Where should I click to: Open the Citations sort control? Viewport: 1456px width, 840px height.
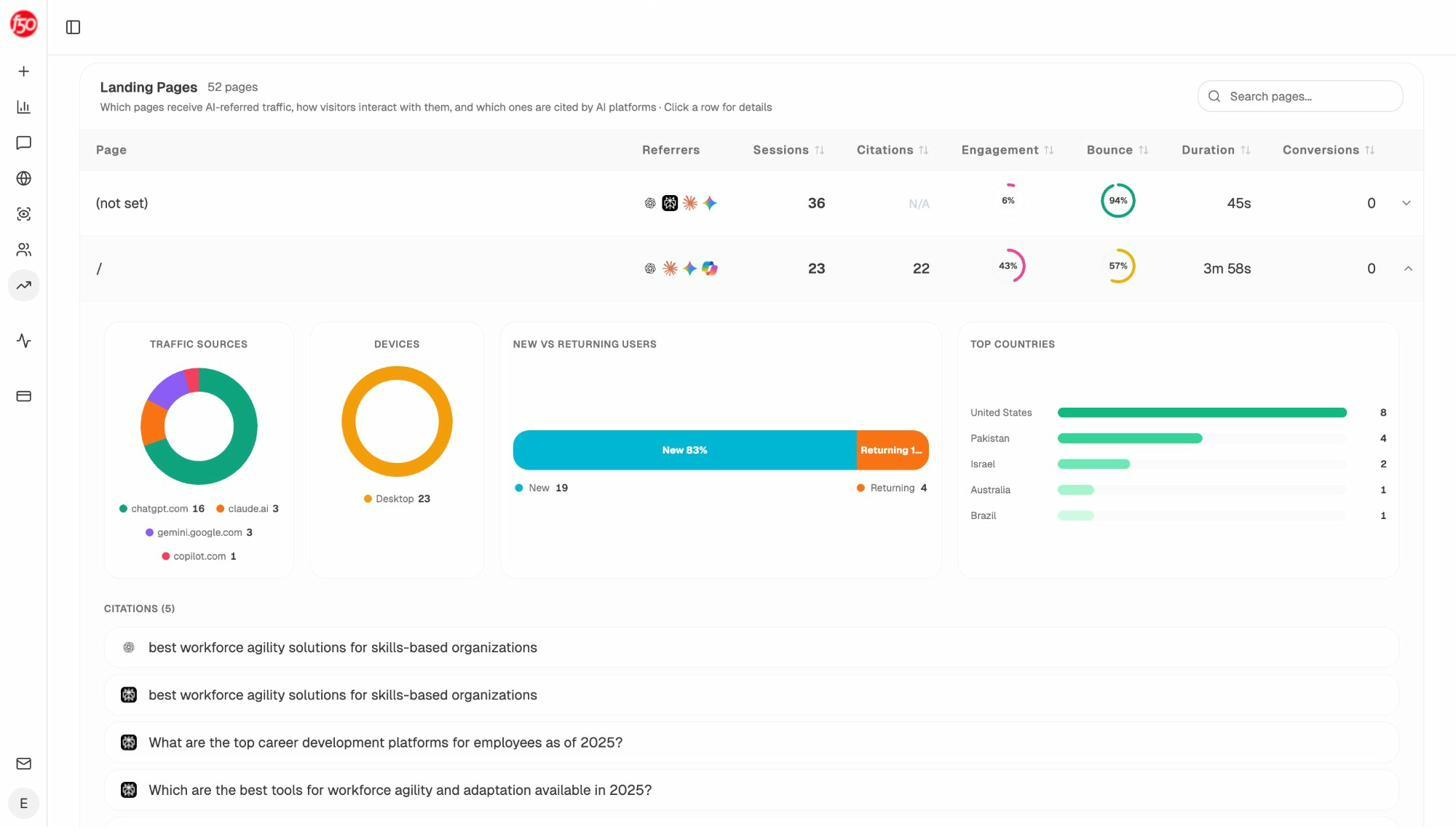click(921, 150)
